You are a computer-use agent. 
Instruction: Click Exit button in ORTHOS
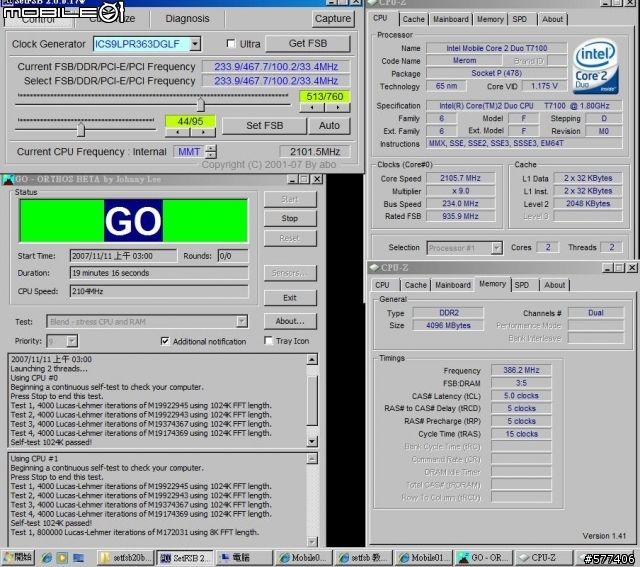tap(290, 298)
